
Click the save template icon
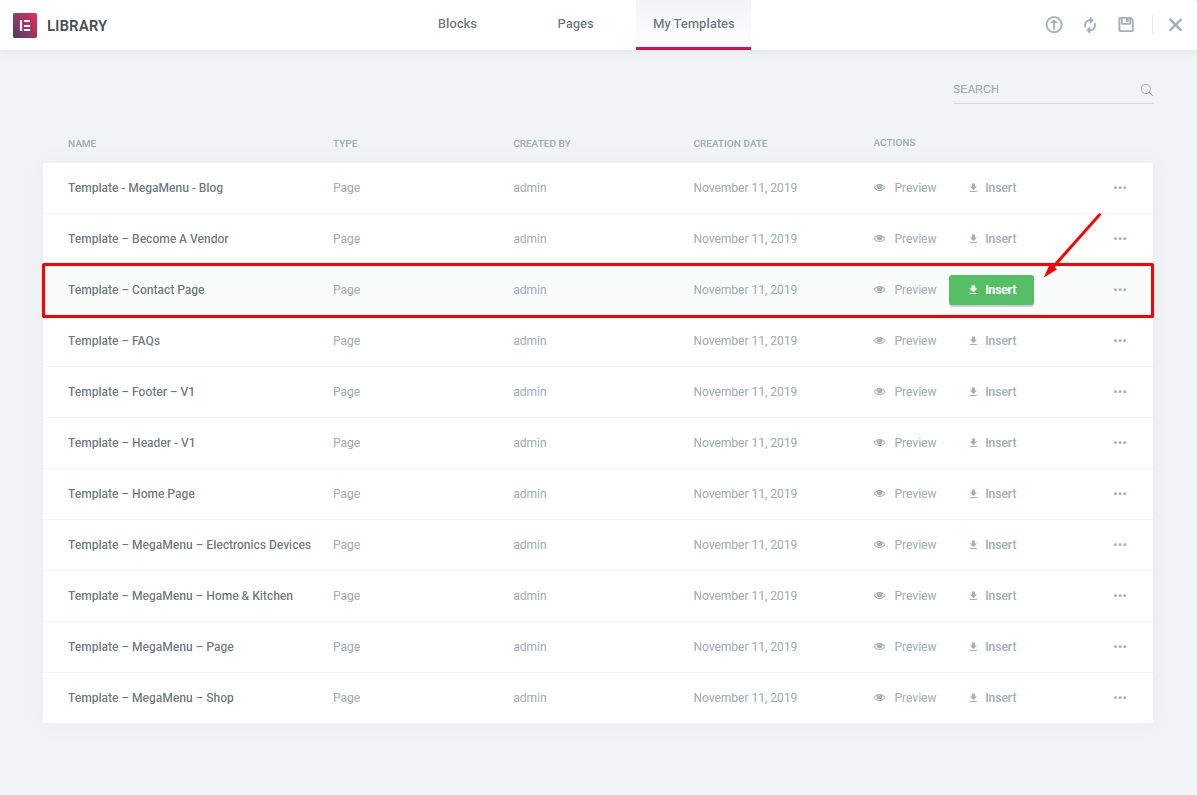1126,25
